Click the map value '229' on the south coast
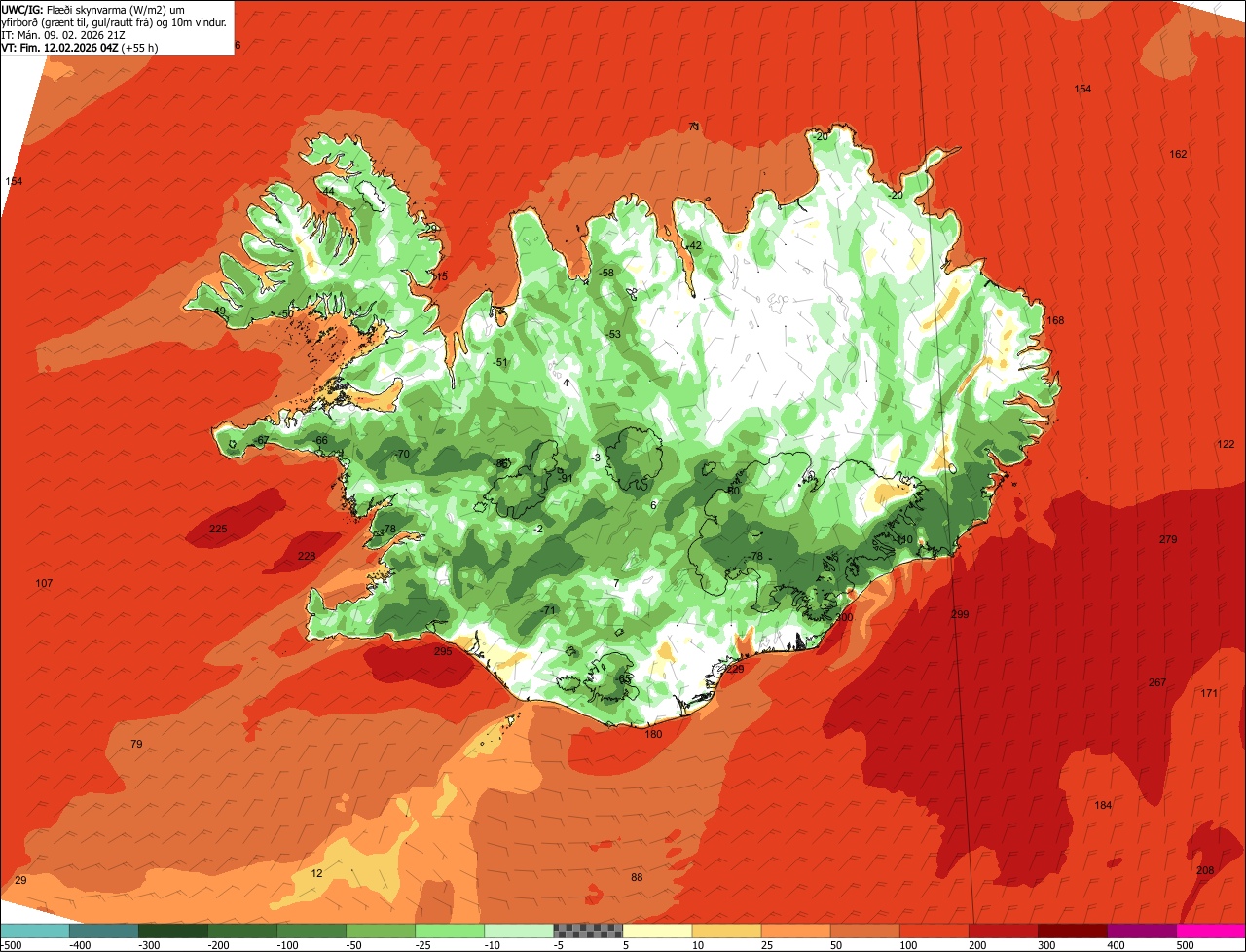Screen dimensions: 1246x952 click(735, 669)
